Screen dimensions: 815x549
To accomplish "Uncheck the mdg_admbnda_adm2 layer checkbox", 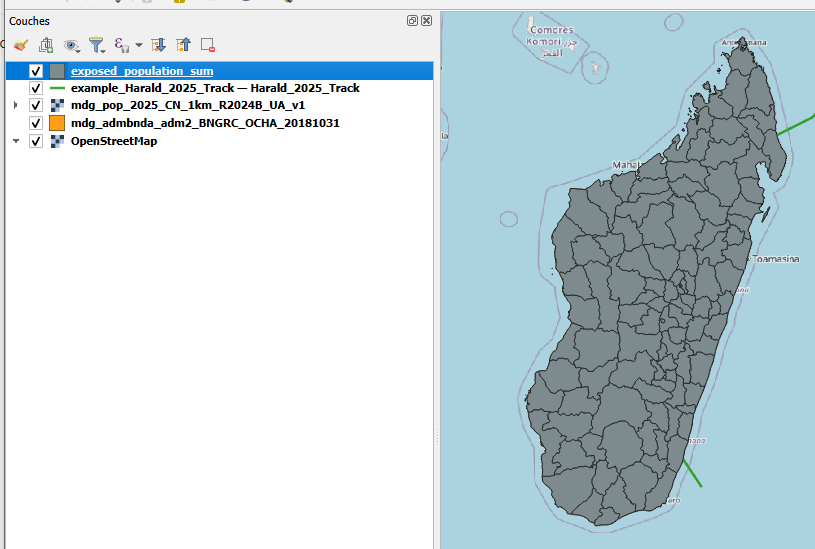I will [36, 123].
